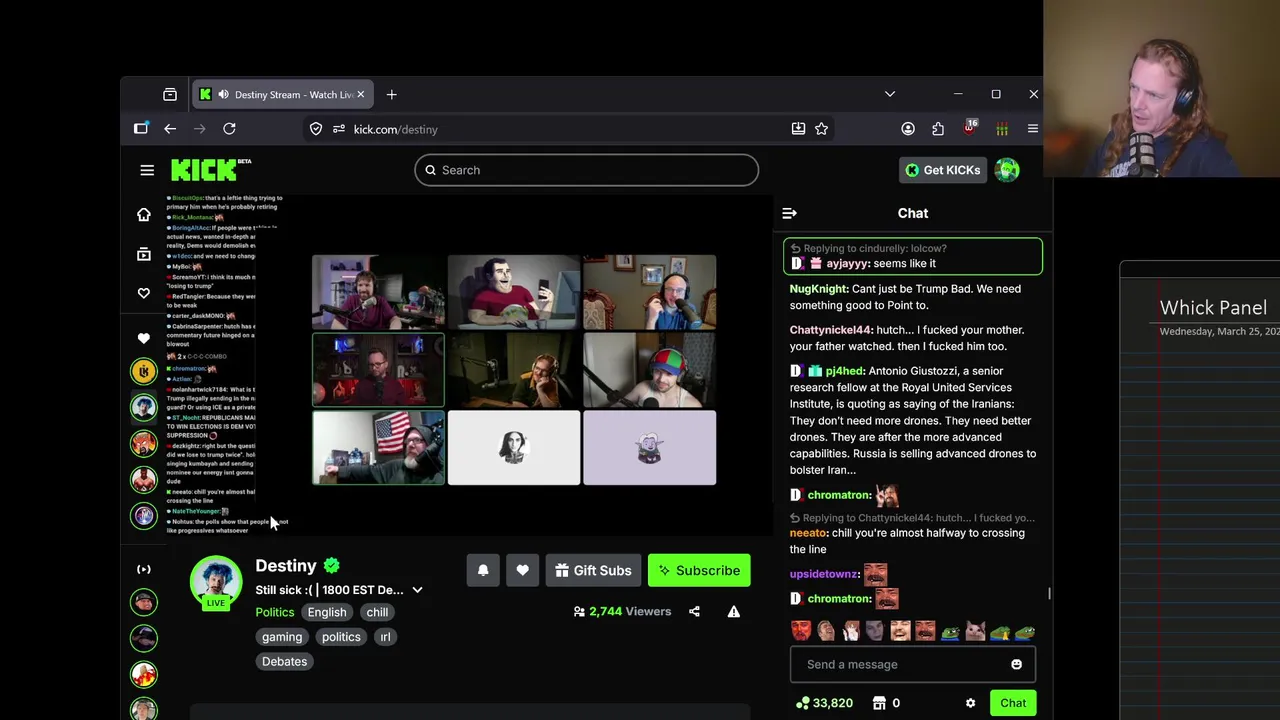Click neeato username in chat
This screenshot has height=720, width=1280.
(x=808, y=533)
